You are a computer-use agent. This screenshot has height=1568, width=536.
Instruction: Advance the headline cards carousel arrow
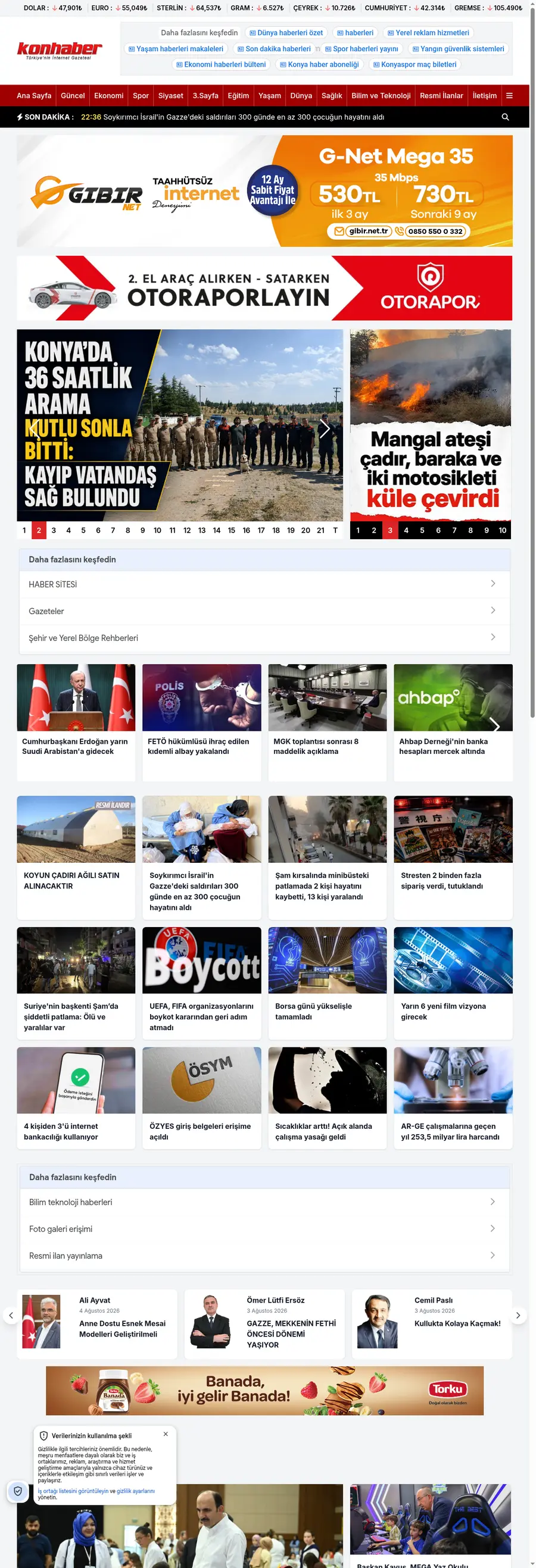pyautogui.click(x=494, y=724)
